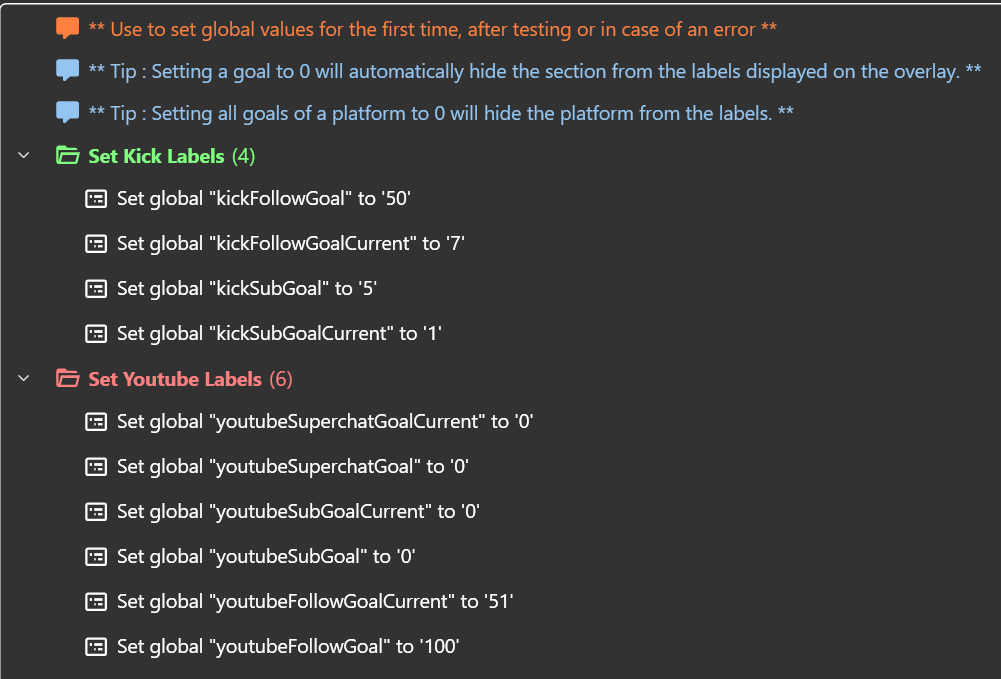Select the orange 'Use to set global values' comment

click(432, 29)
